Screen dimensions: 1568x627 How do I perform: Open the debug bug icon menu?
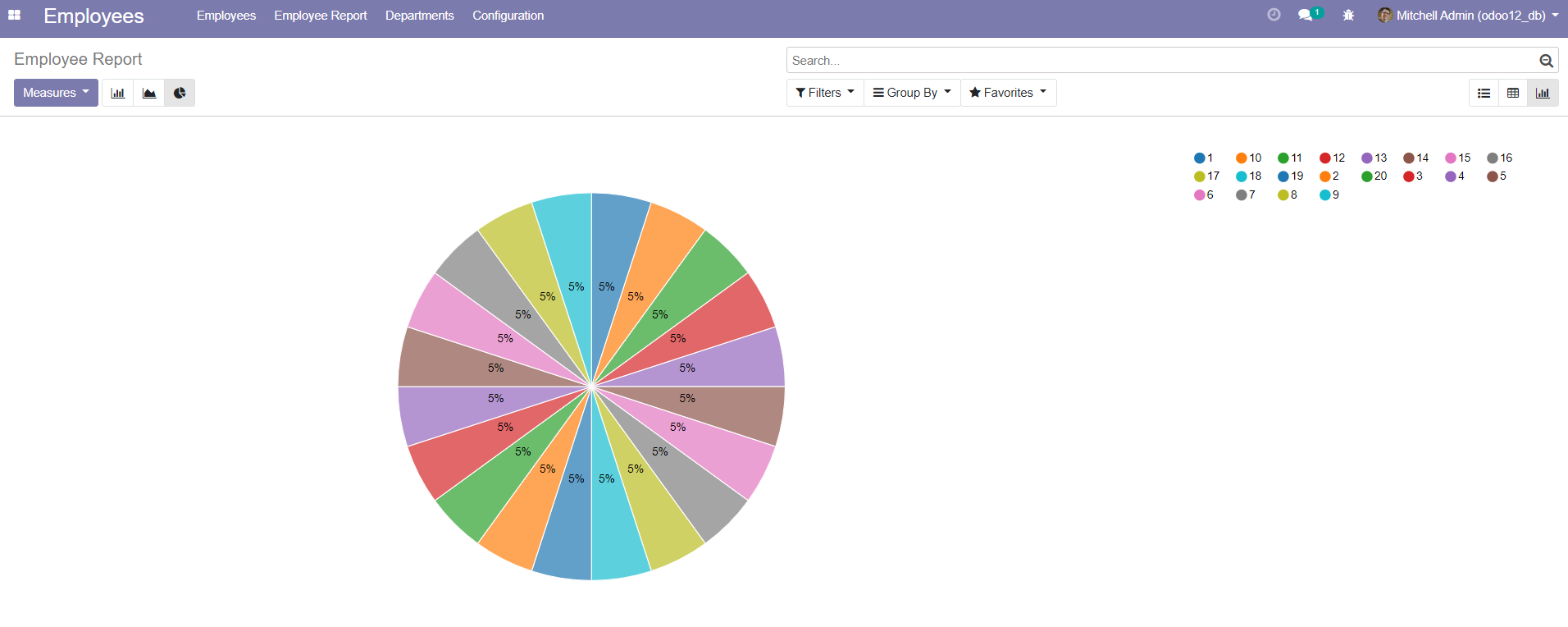click(x=1348, y=16)
